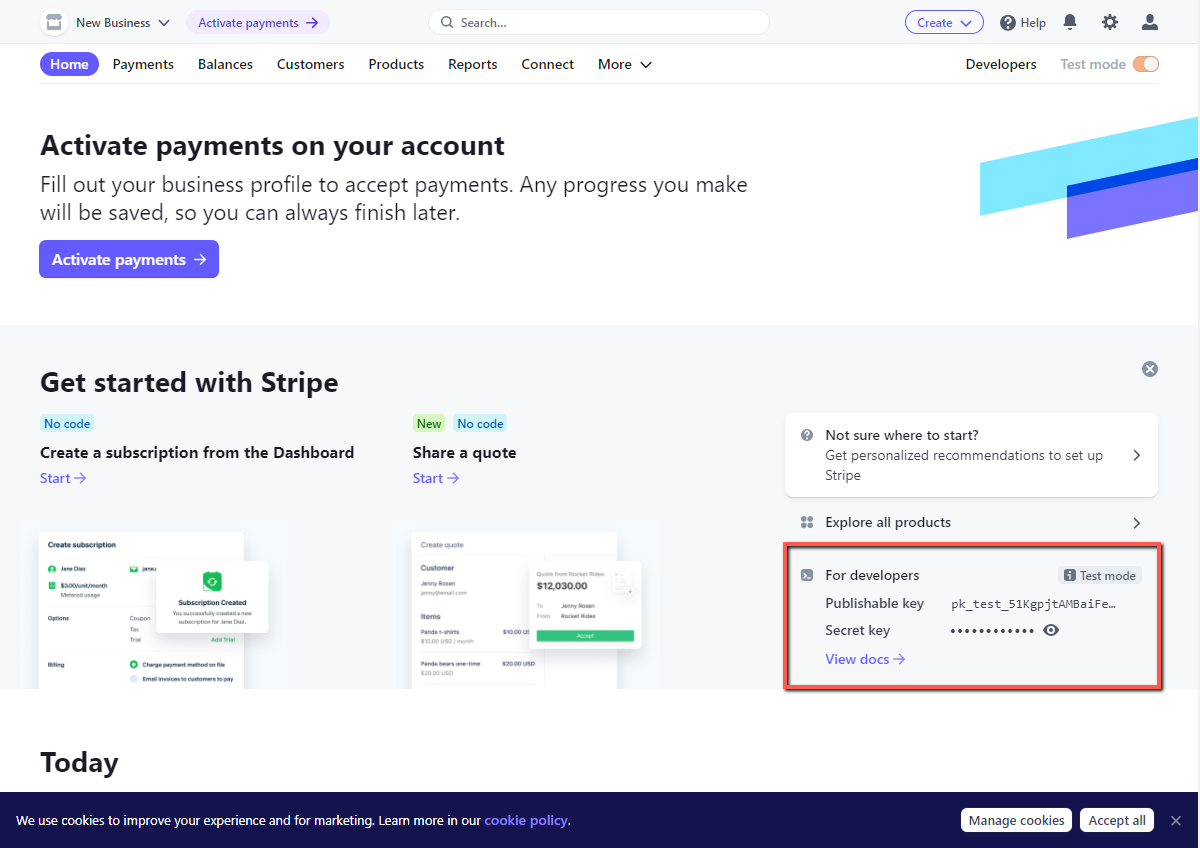Open the notifications bell icon
This screenshot has width=1200, height=848.
pyautogui.click(x=1070, y=22)
